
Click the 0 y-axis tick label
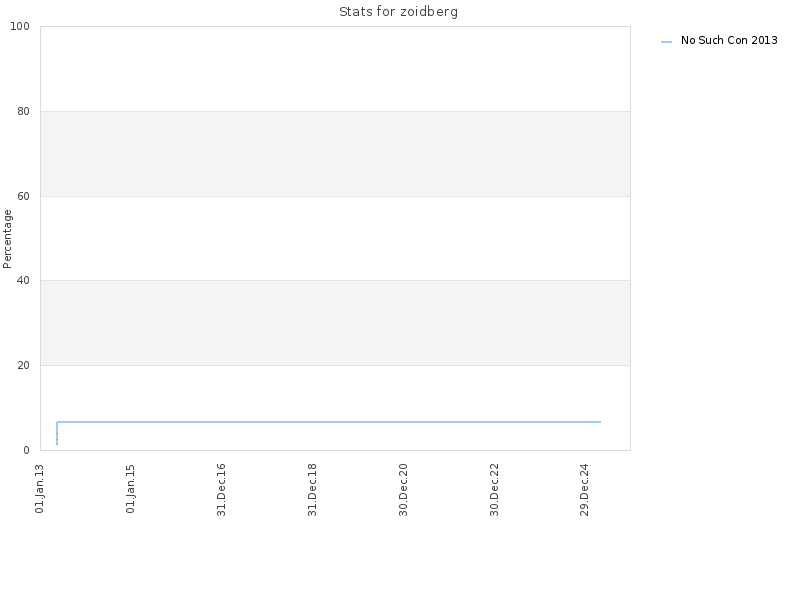pos(27,450)
